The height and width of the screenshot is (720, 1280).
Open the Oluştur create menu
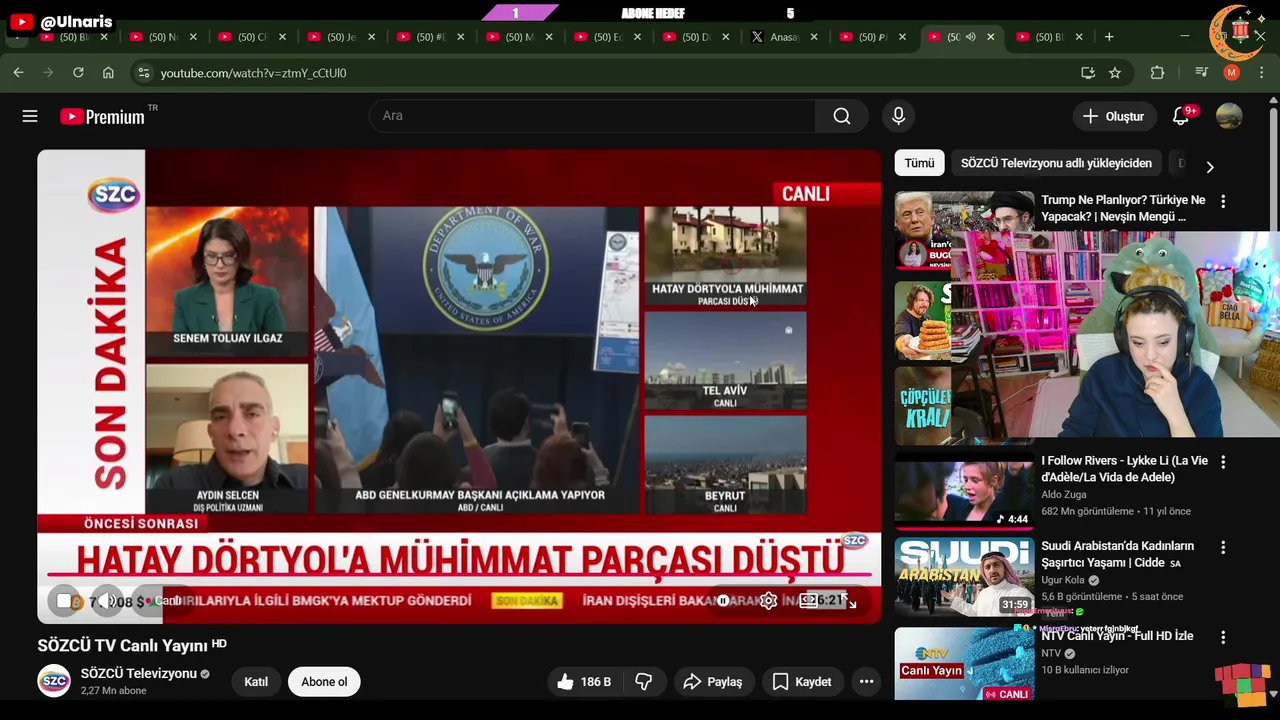coord(1114,116)
